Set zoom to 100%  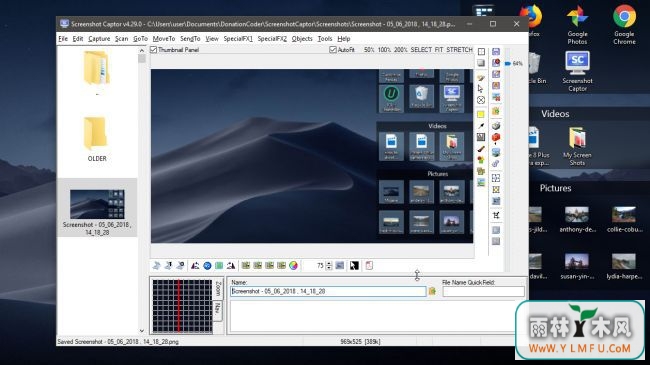coord(384,50)
